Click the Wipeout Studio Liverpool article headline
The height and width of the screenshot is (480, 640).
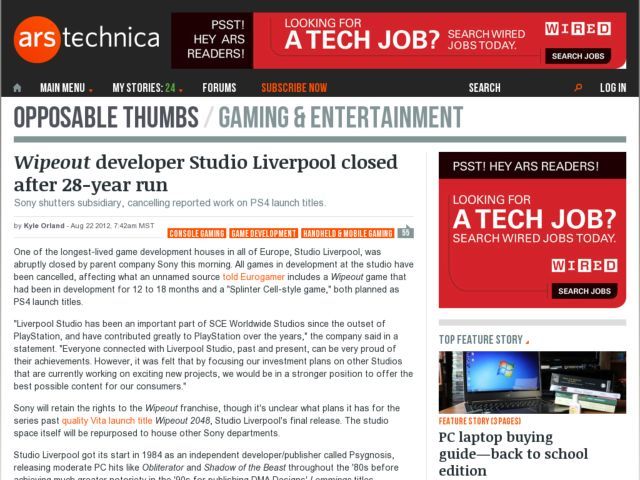[x=205, y=173]
